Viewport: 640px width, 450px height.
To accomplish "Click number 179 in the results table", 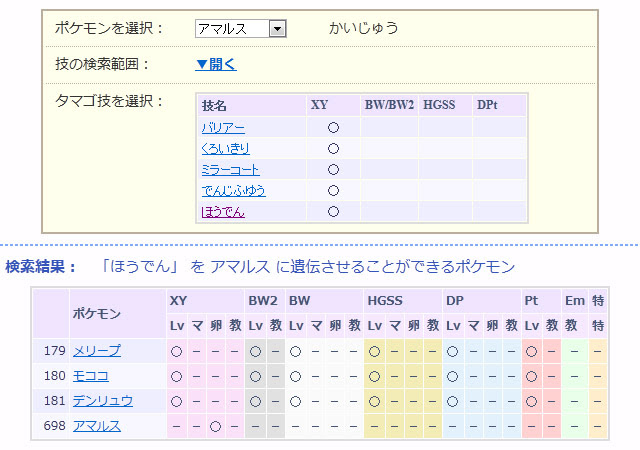I will pos(55,351).
